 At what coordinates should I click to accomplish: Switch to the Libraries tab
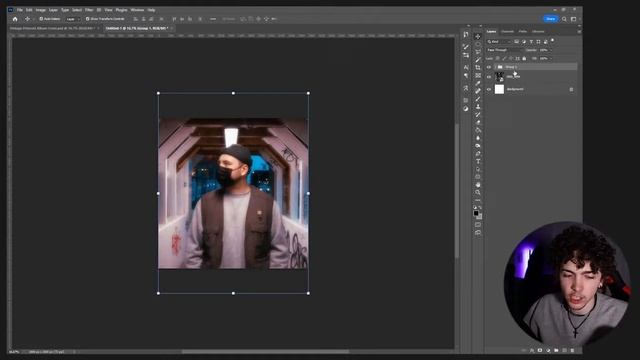click(x=538, y=31)
